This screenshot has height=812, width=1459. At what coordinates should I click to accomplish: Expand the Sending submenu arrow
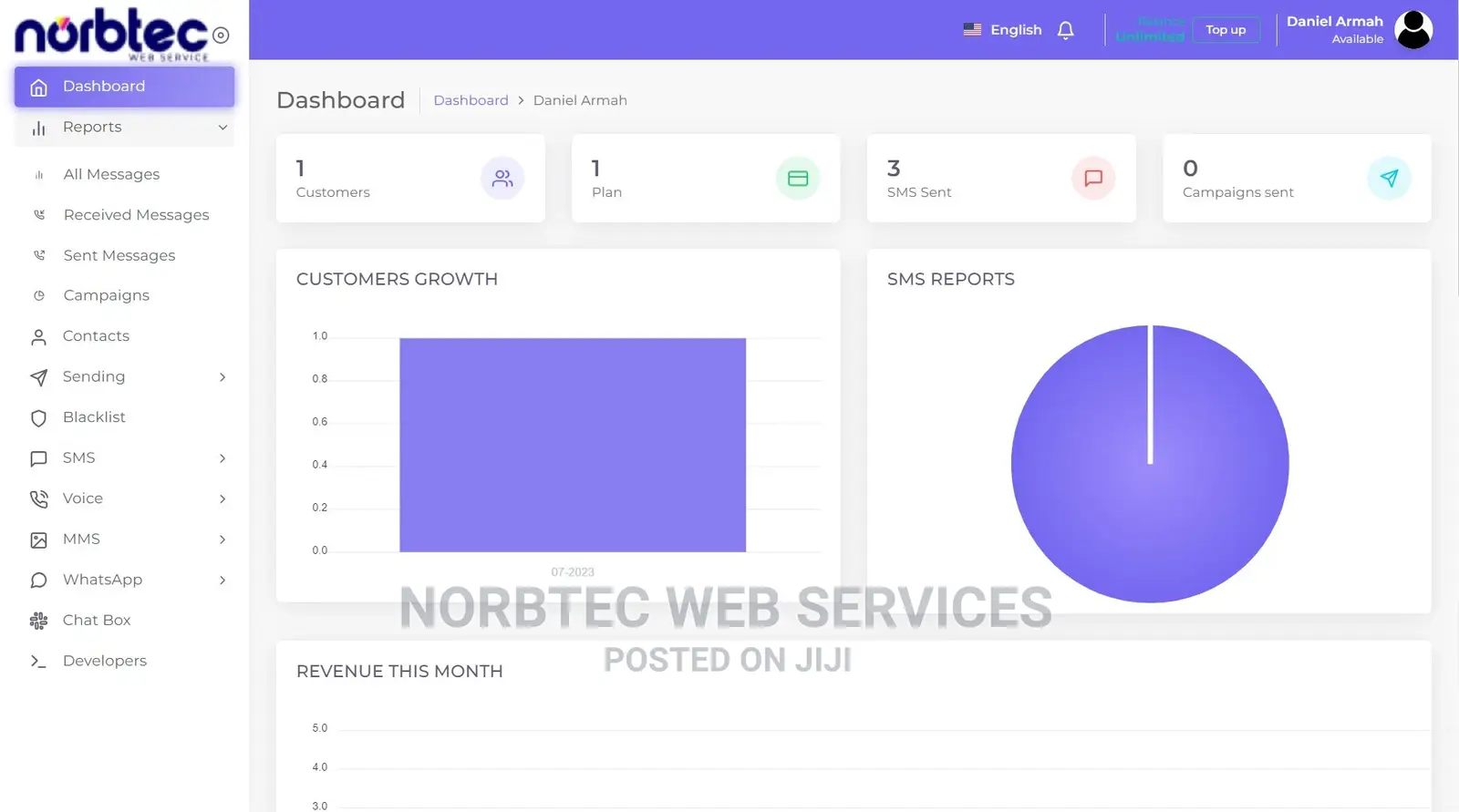pos(222,377)
